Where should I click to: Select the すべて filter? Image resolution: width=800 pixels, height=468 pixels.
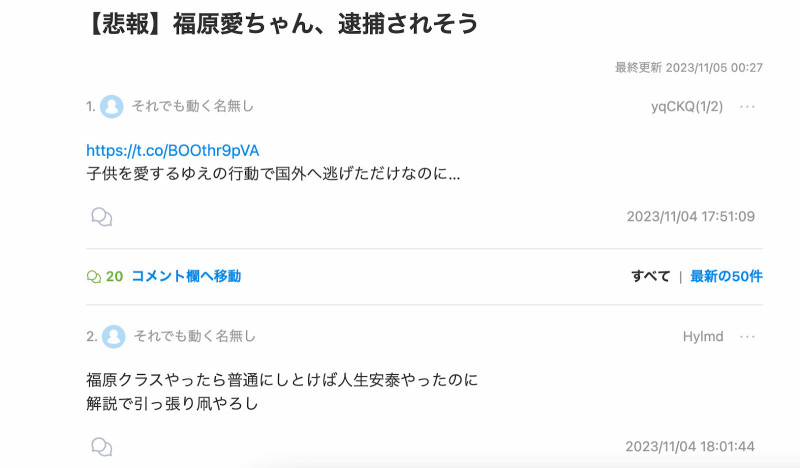pyautogui.click(x=651, y=276)
